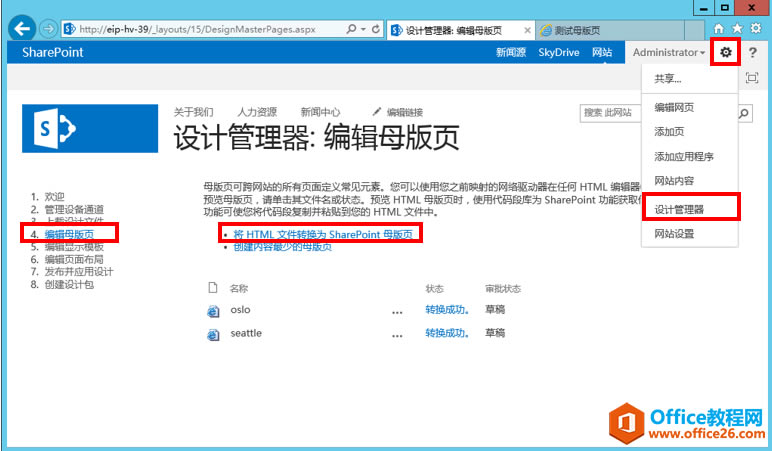772x451 pixels.
Task: Expand the Administrator account dropdown
Action: (669, 52)
